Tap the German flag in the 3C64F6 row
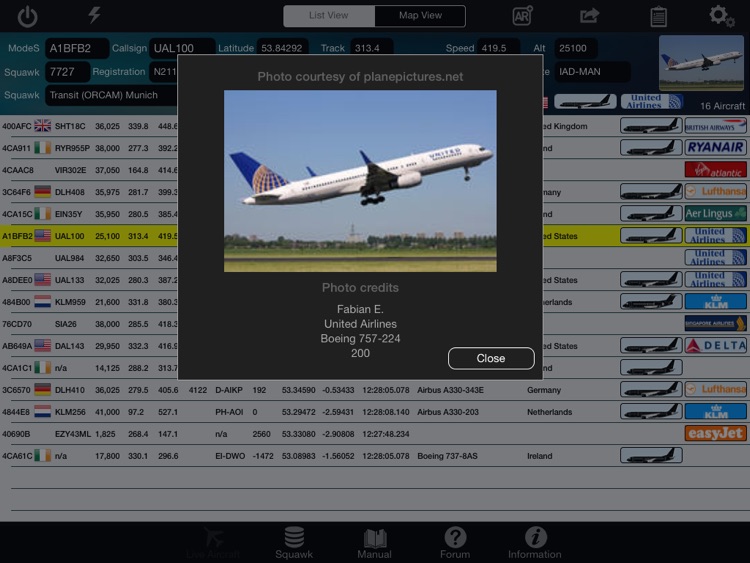750x563 pixels. tap(43, 192)
